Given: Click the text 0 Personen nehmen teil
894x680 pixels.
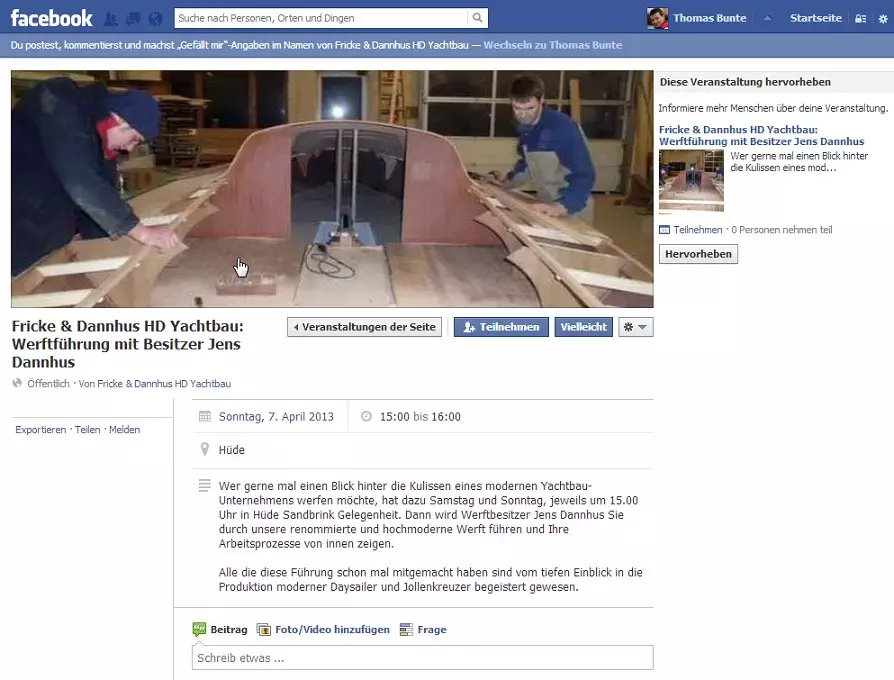Looking at the screenshot, I should (x=782, y=230).
